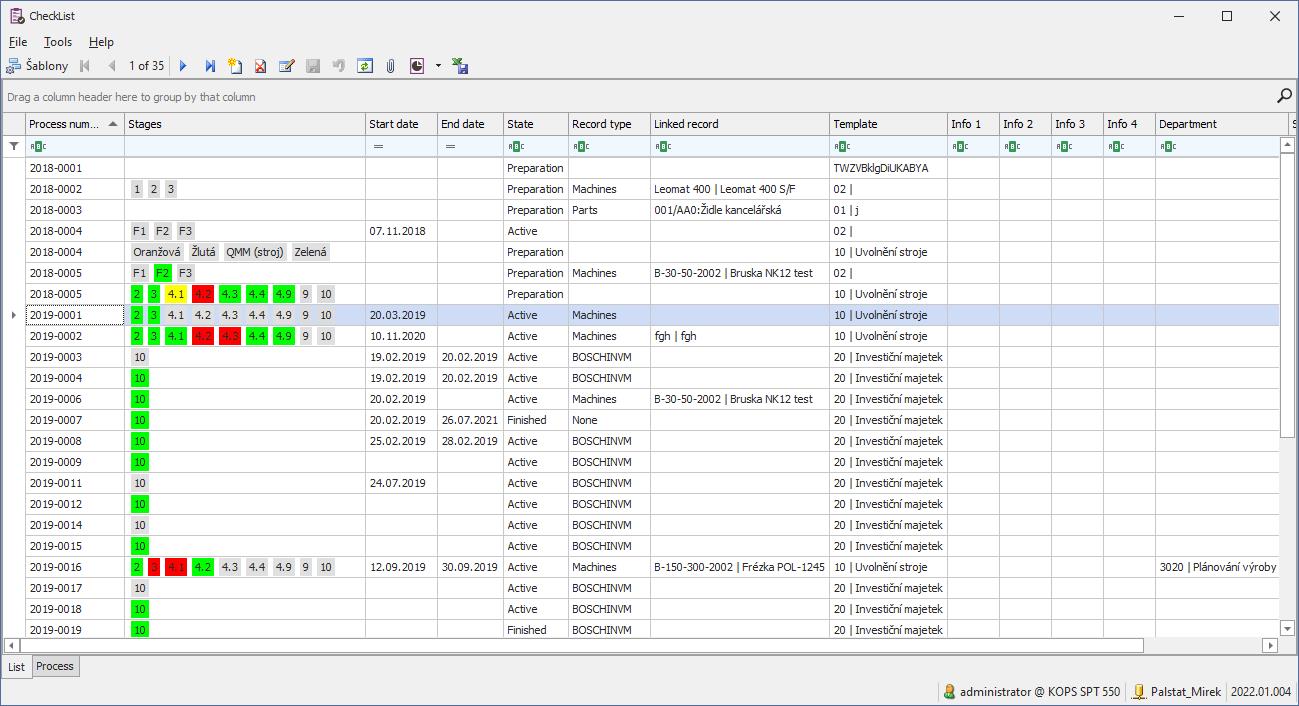Click the Stages column header
The image size is (1299, 706).
coord(245,124)
